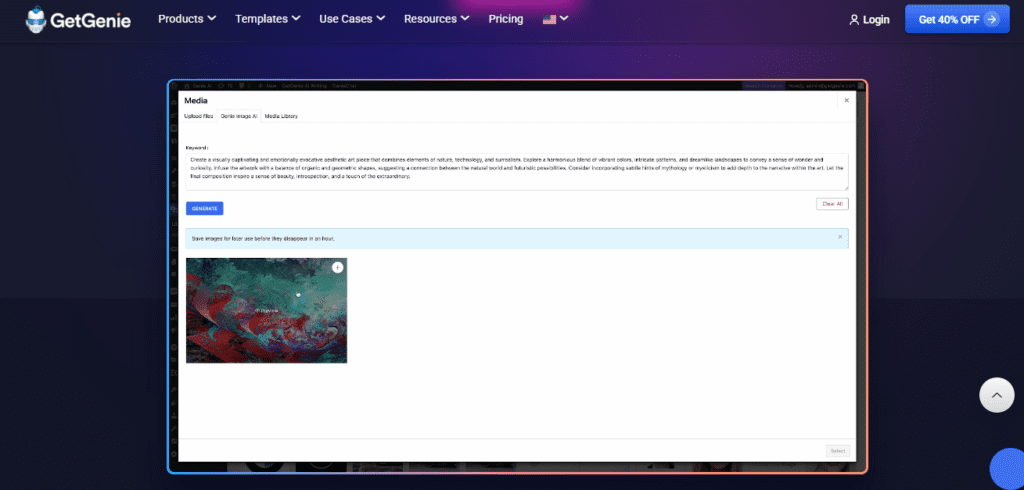The image size is (1024, 490).
Task: Click the Select button in dialog footer
Action: (838, 451)
